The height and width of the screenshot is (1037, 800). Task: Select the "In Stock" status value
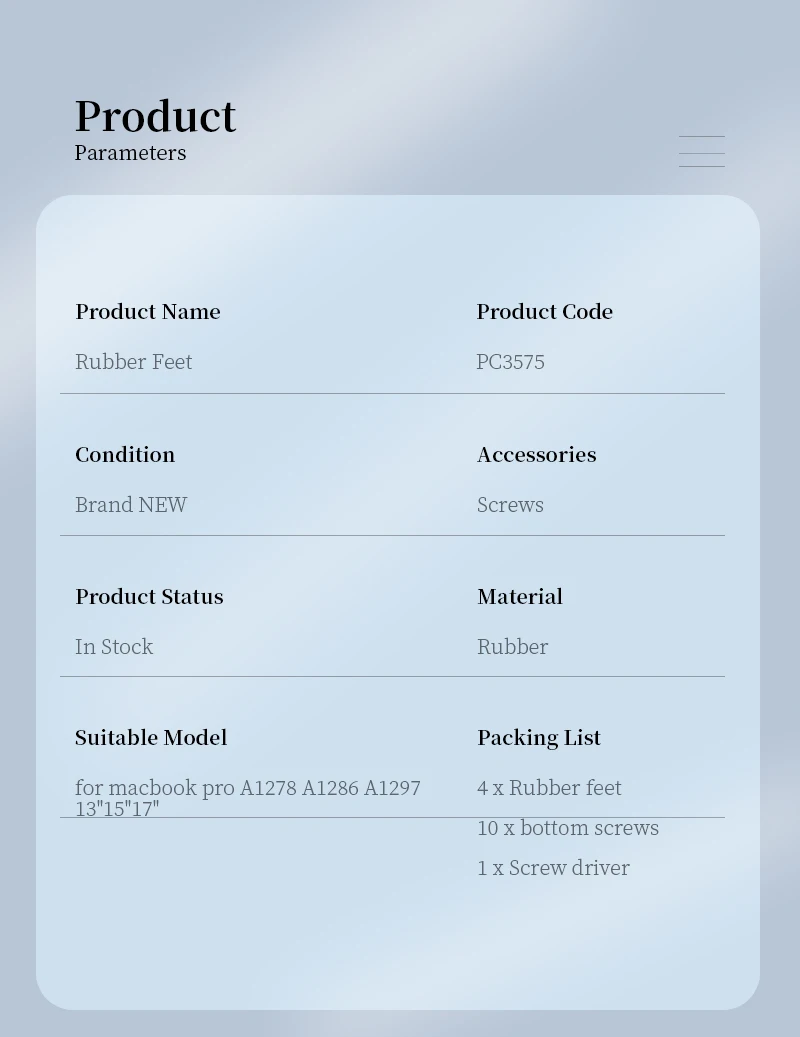click(x=114, y=647)
